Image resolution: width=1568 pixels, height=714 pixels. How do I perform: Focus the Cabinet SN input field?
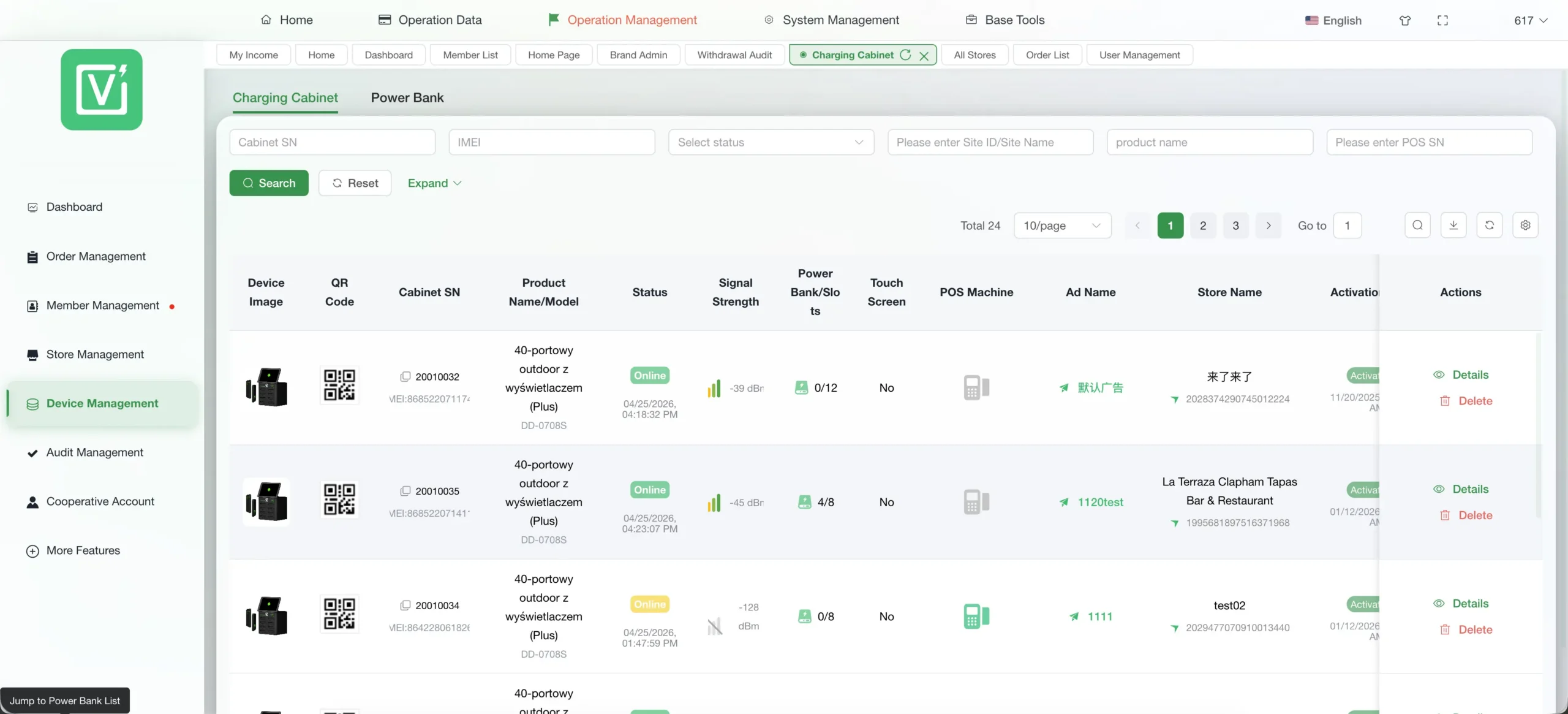coord(333,142)
